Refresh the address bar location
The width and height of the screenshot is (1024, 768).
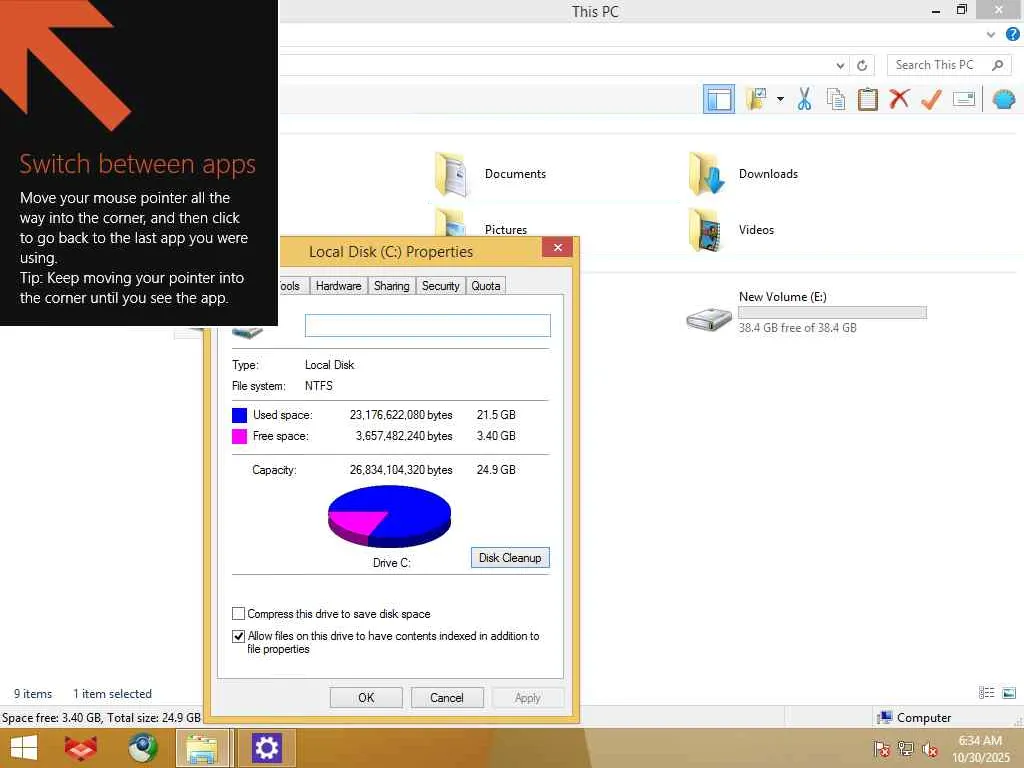[862, 65]
